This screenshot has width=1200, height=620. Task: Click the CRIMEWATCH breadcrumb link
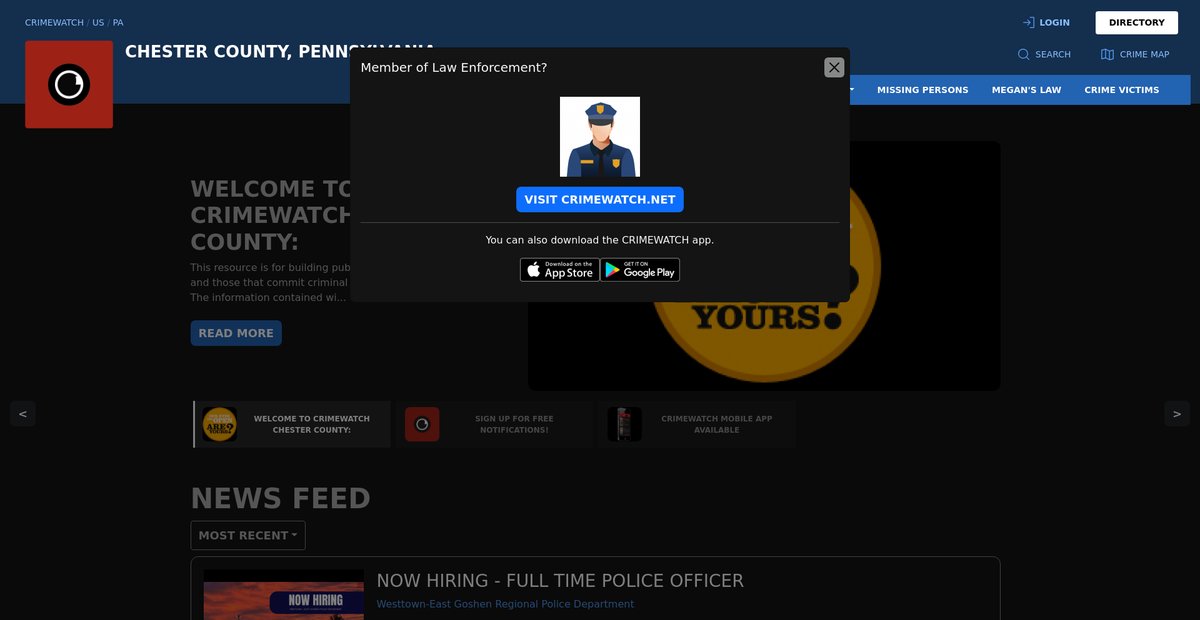pos(54,22)
